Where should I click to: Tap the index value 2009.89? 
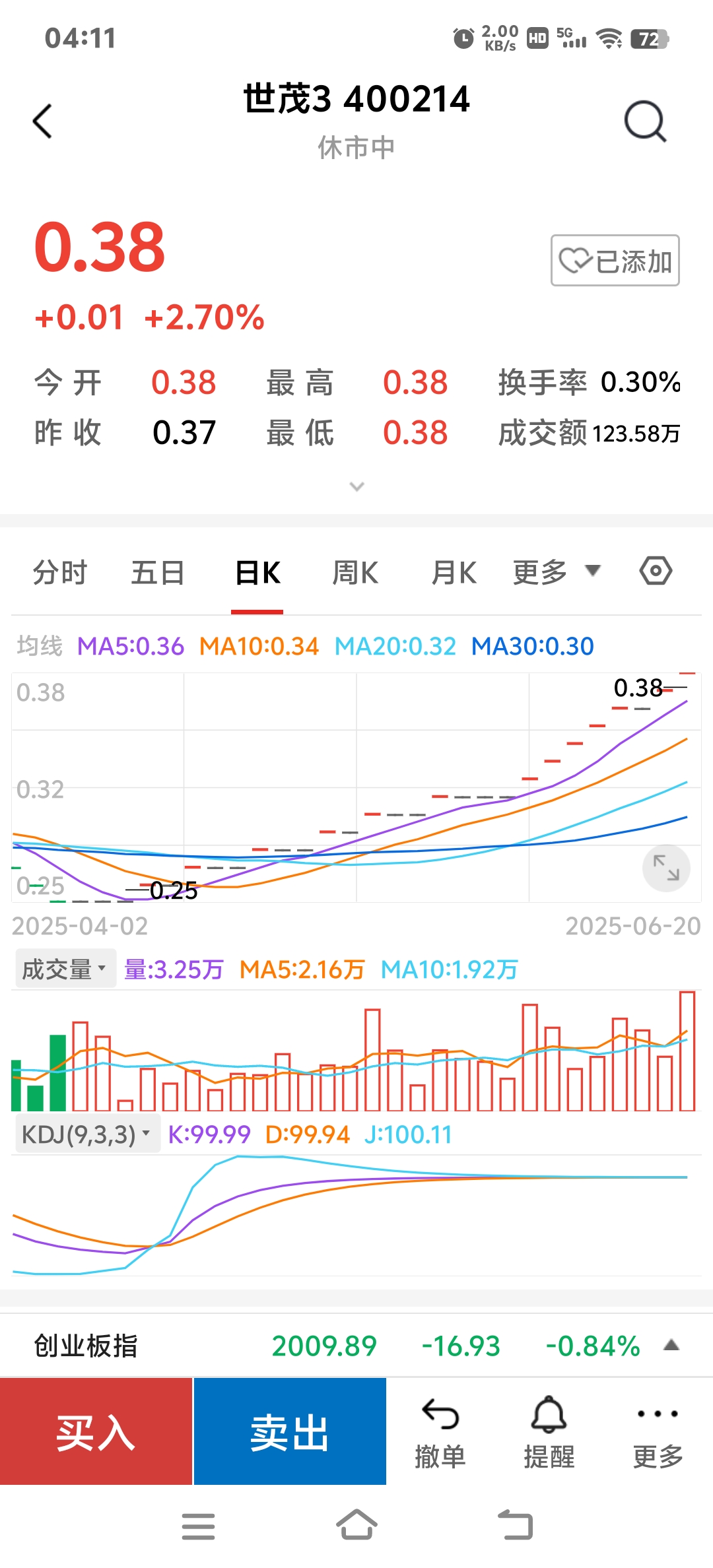tap(324, 1346)
